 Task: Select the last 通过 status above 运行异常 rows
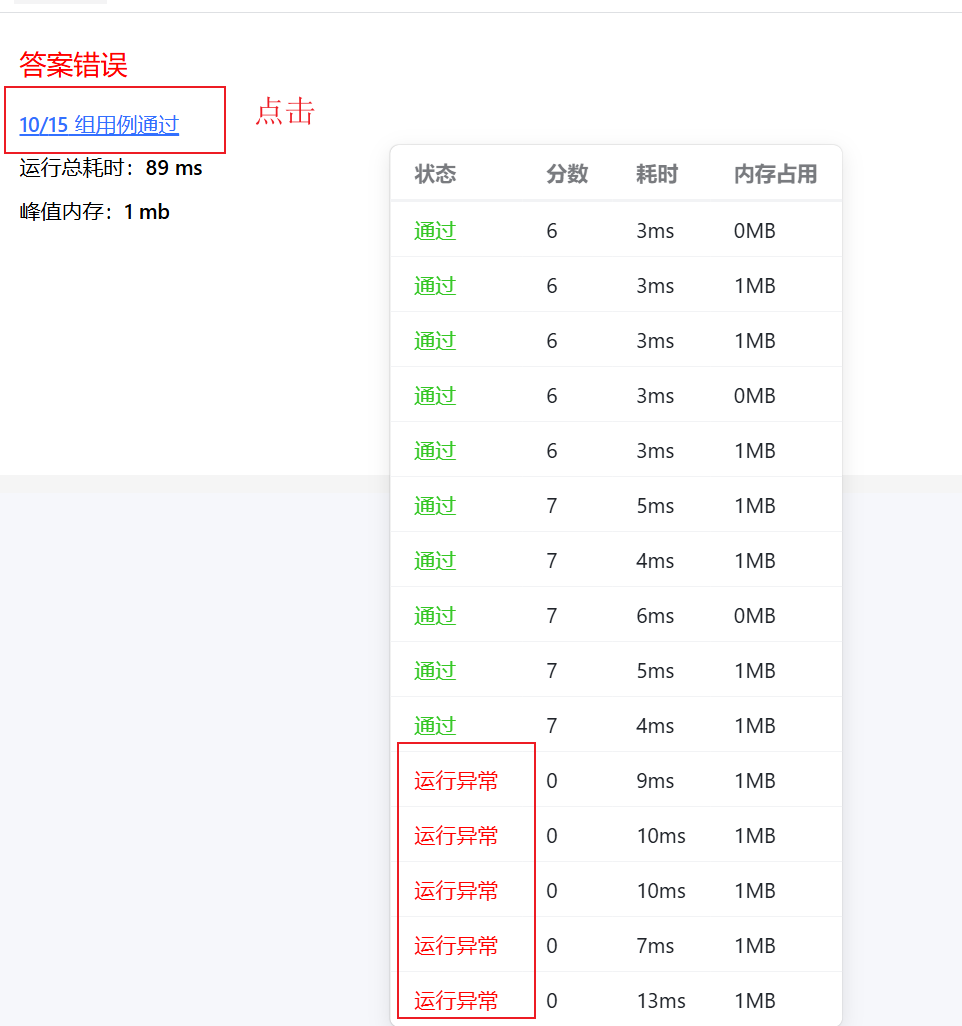coord(435,726)
